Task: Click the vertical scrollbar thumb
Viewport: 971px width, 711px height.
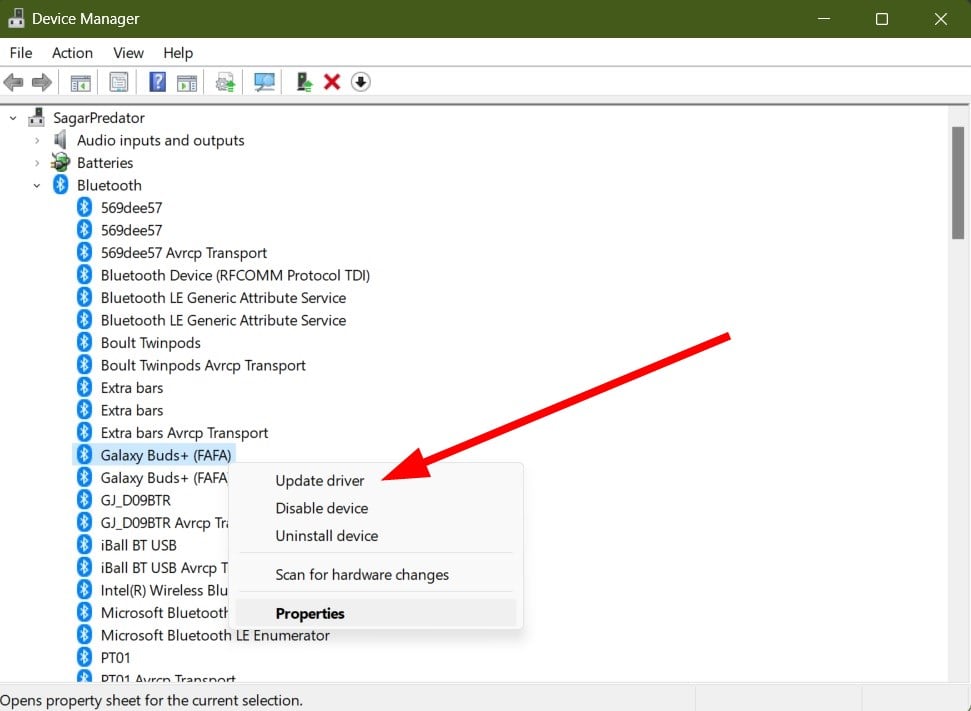Action: pos(958,183)
